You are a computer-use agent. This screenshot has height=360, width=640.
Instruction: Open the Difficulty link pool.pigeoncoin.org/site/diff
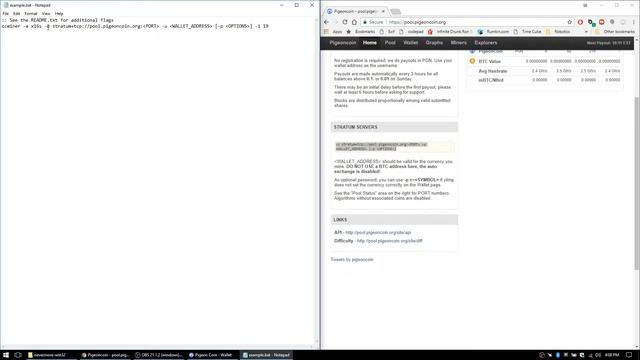(x=389, y=241)
